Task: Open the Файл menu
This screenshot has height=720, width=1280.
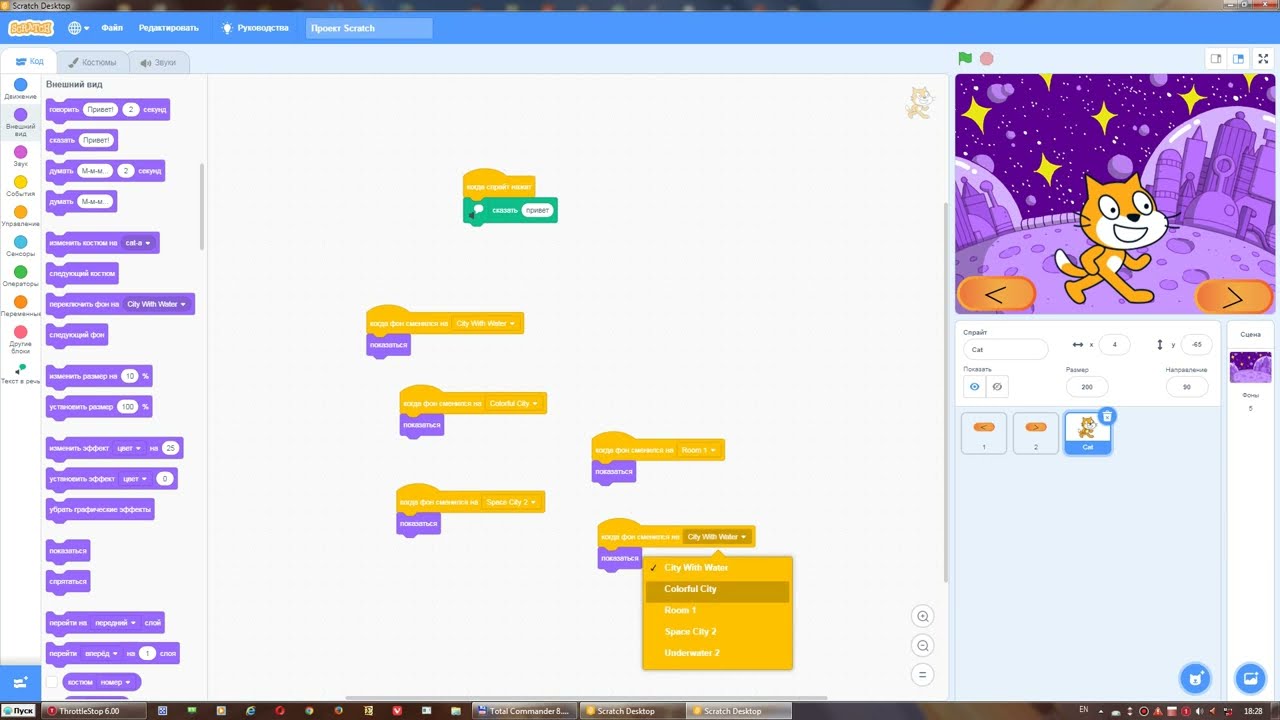Action: (x=112, y=28)
